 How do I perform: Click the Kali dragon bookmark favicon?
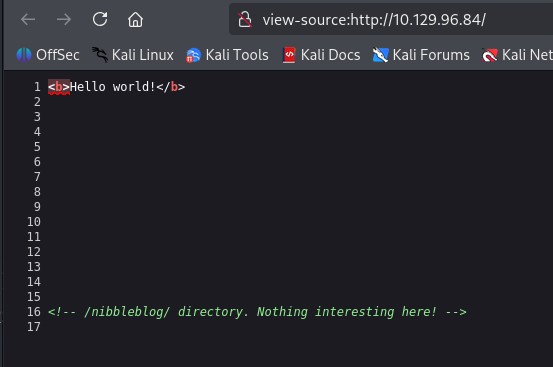[100, 55]
